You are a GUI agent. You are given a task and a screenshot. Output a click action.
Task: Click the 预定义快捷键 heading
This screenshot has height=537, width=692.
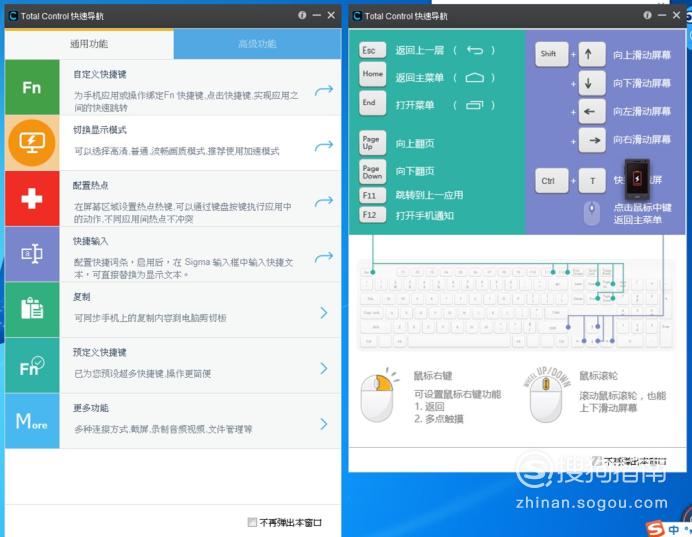[100, 352]
